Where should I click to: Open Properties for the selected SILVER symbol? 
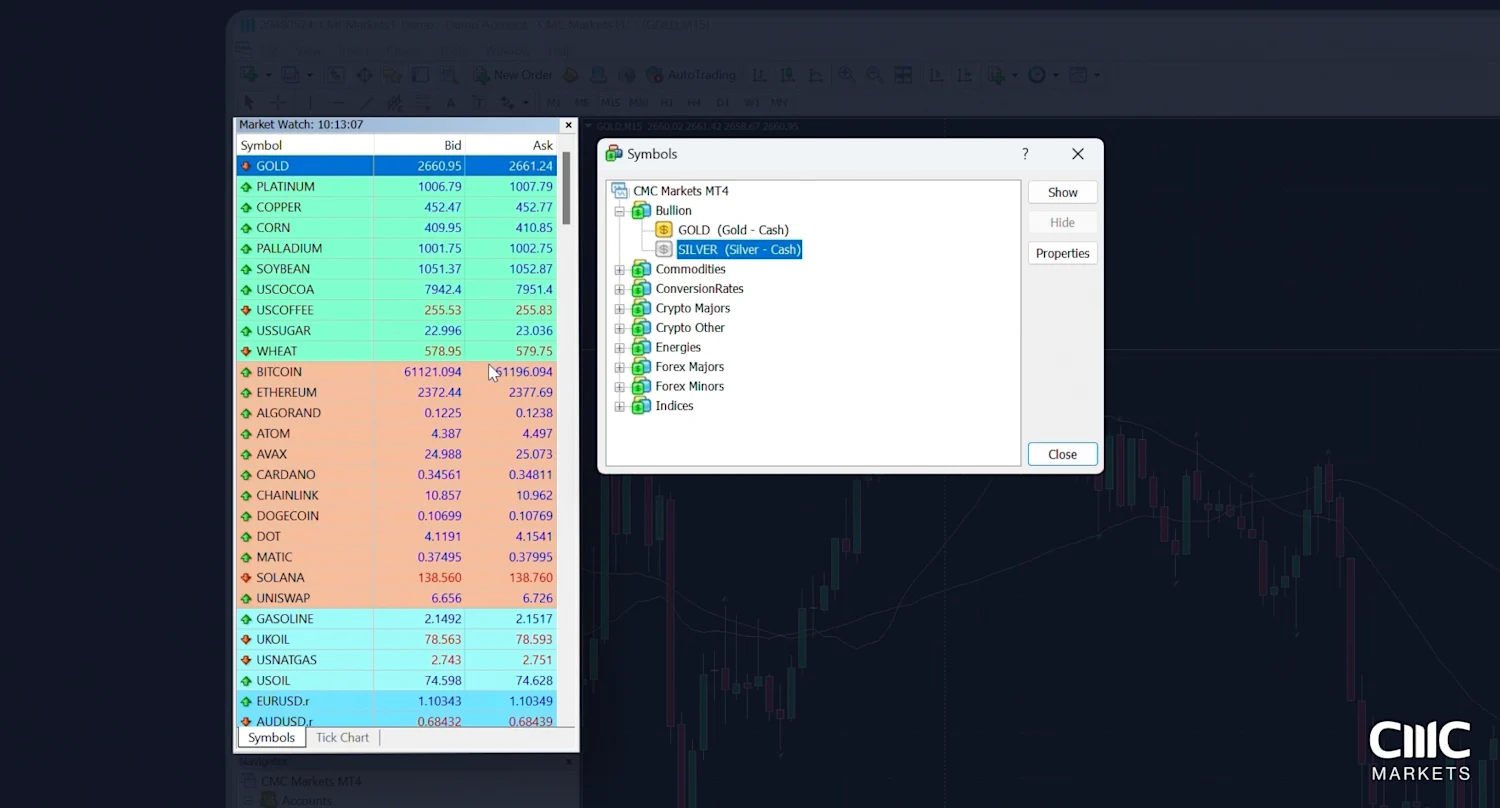[x=1062, y=253]
